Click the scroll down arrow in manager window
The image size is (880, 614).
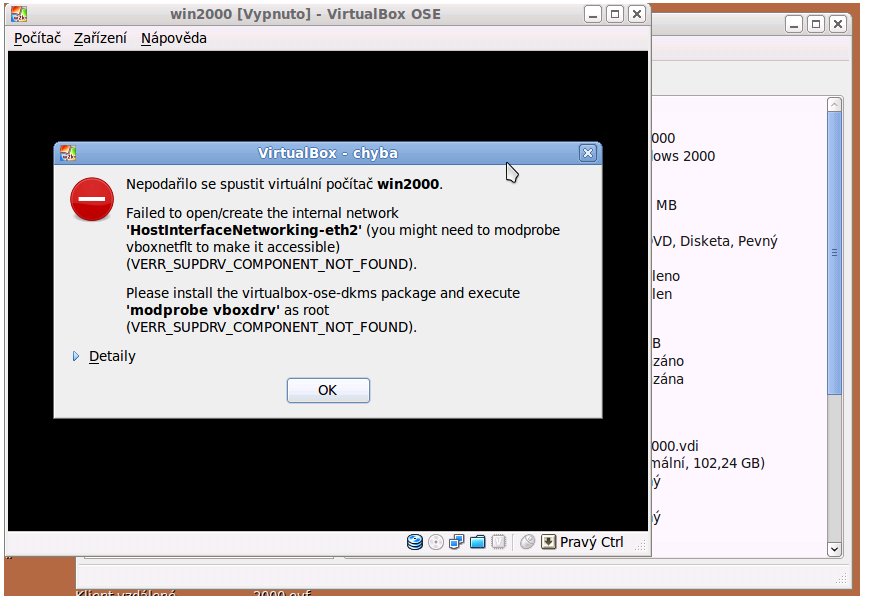pos(835,549)
